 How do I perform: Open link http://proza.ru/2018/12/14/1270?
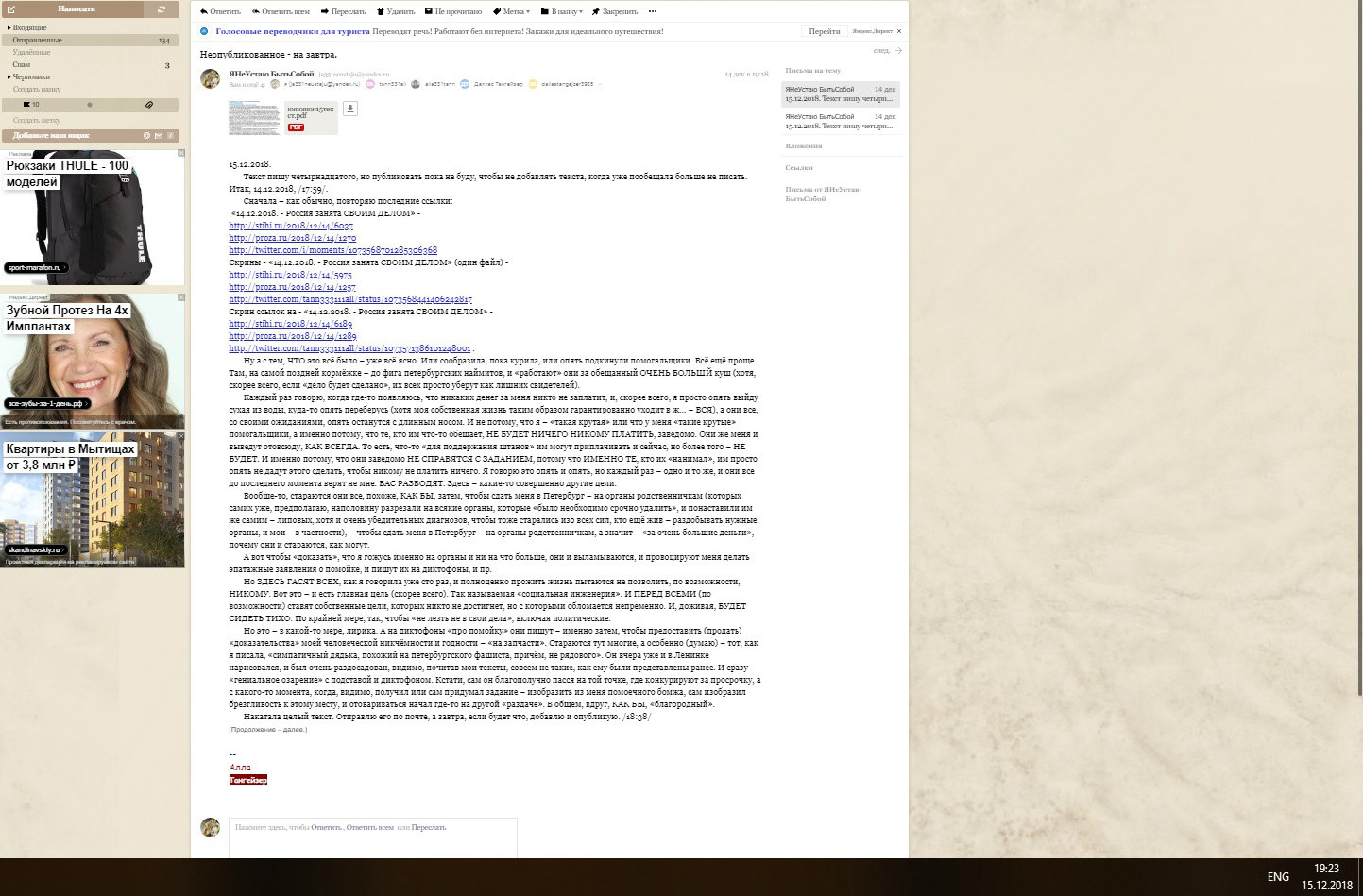point(292,238)
